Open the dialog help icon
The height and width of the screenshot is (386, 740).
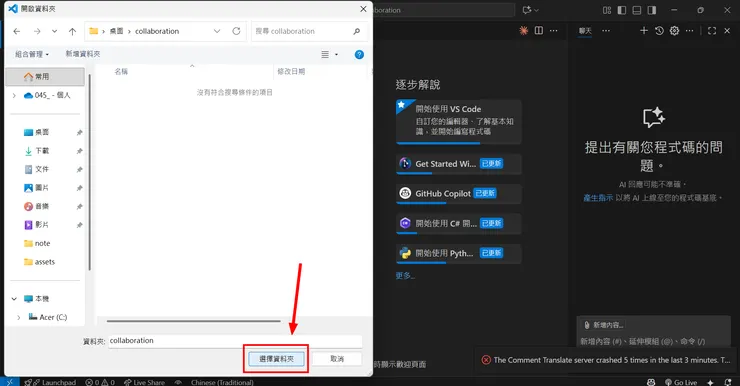[x=359, y=54]
